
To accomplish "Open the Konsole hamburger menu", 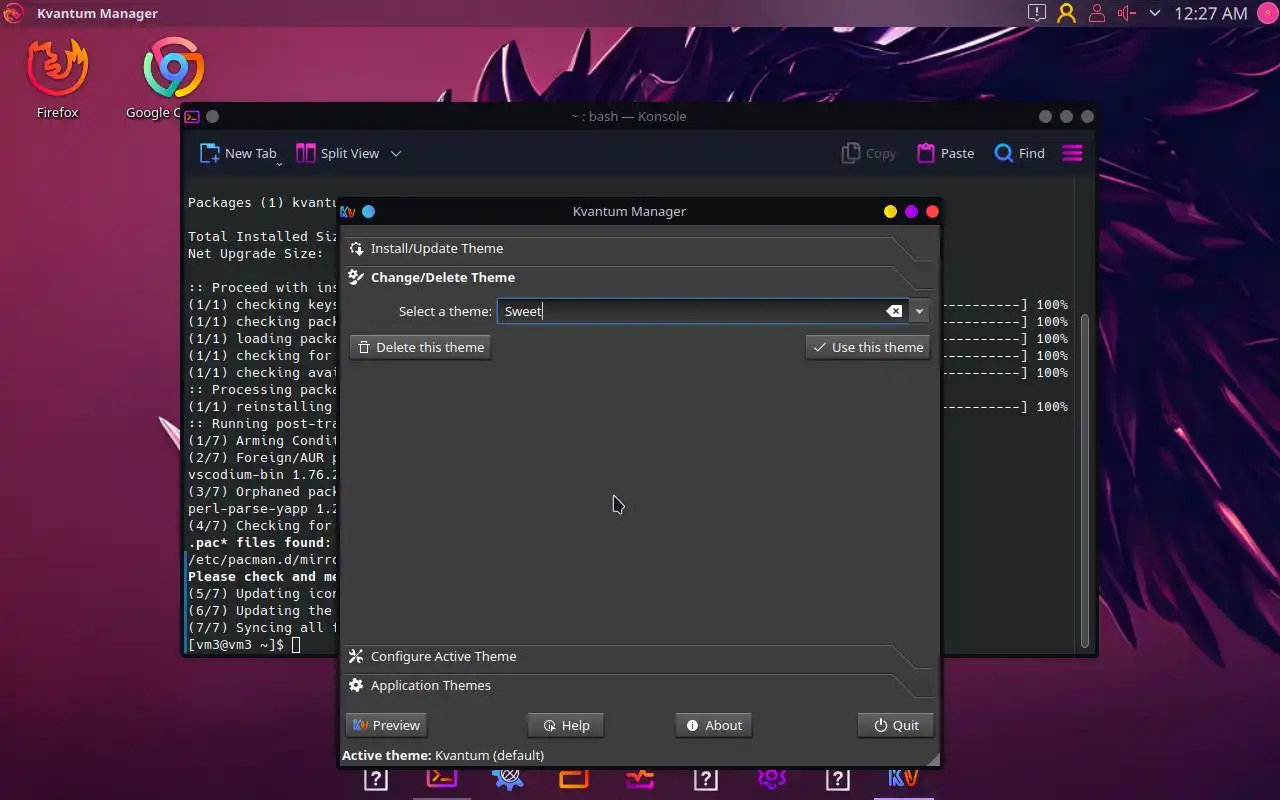I will pos(1072,153).
